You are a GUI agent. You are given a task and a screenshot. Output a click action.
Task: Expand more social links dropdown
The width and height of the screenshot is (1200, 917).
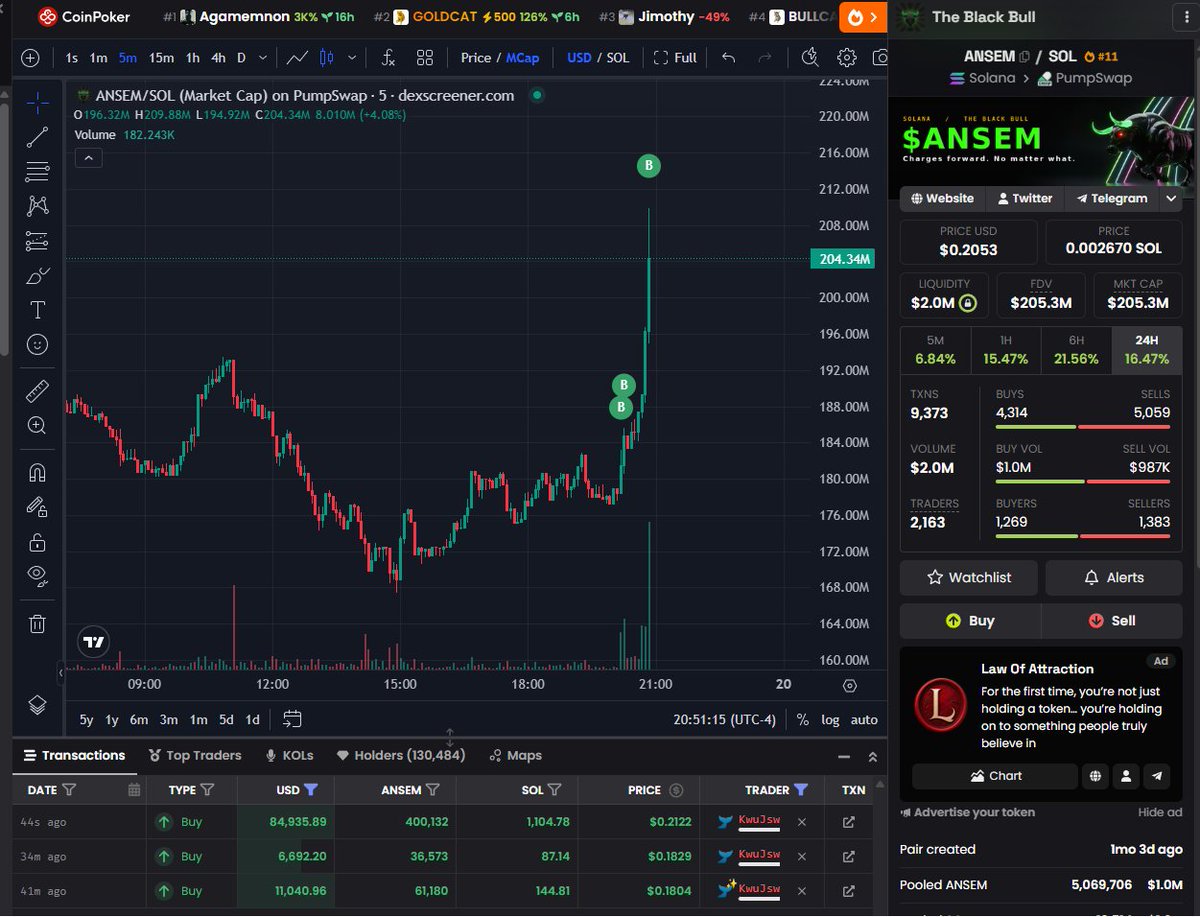[x=1171, y=198]
